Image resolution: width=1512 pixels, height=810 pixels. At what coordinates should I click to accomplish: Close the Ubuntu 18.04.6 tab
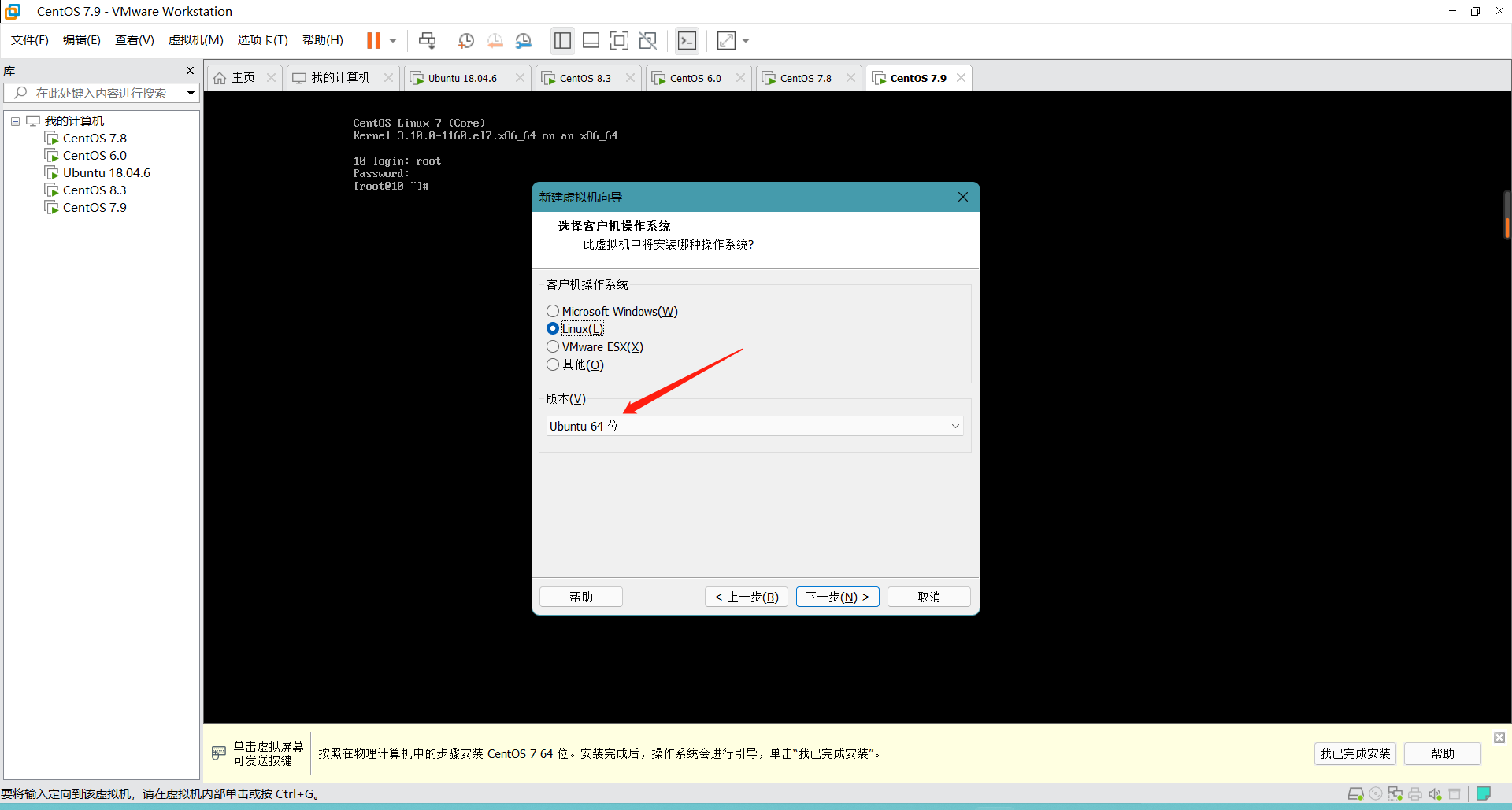pyautogui.click(x=520, y=78)
